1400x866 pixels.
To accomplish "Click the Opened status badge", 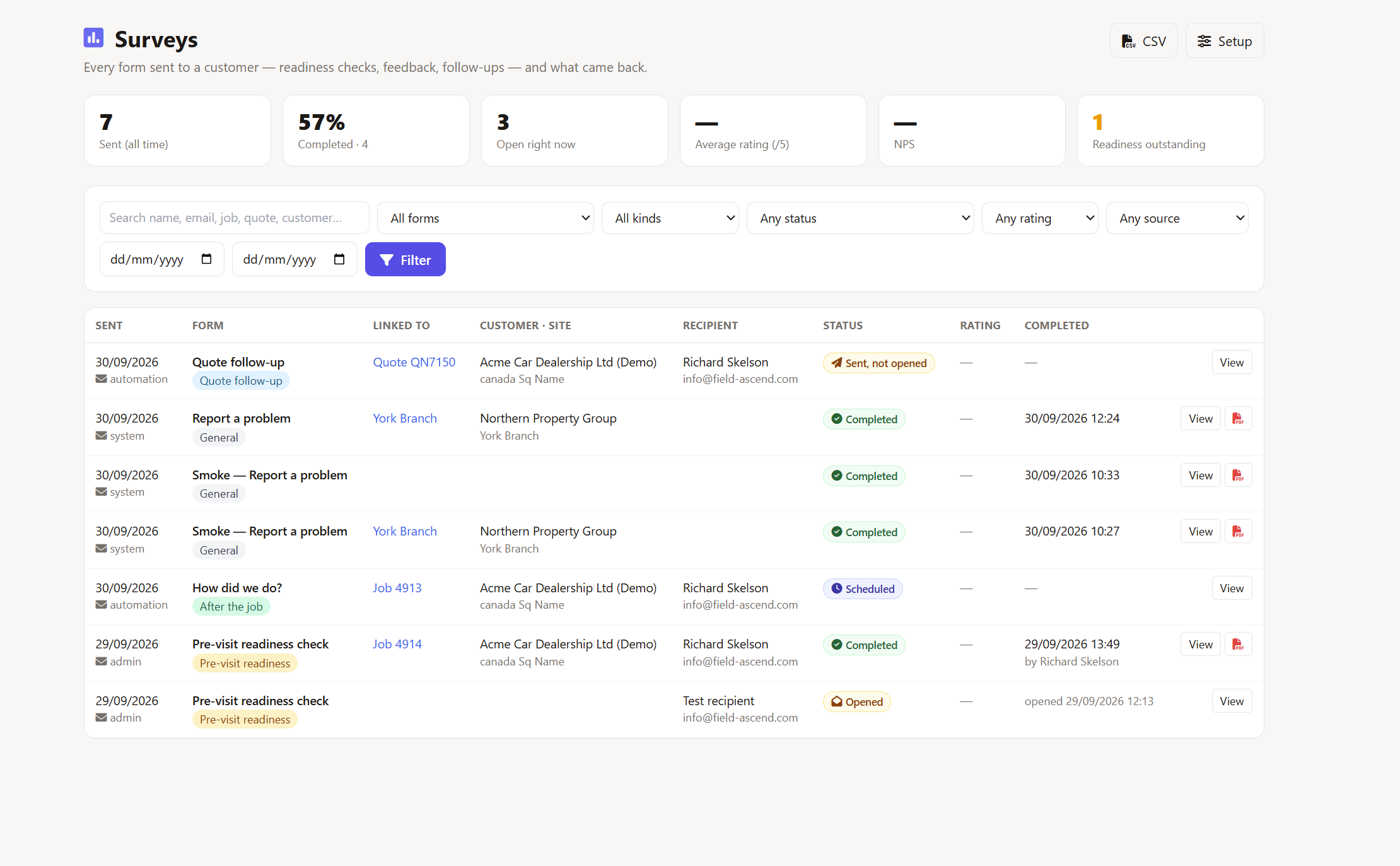I will pyautogui.click(x=857, y=701).
